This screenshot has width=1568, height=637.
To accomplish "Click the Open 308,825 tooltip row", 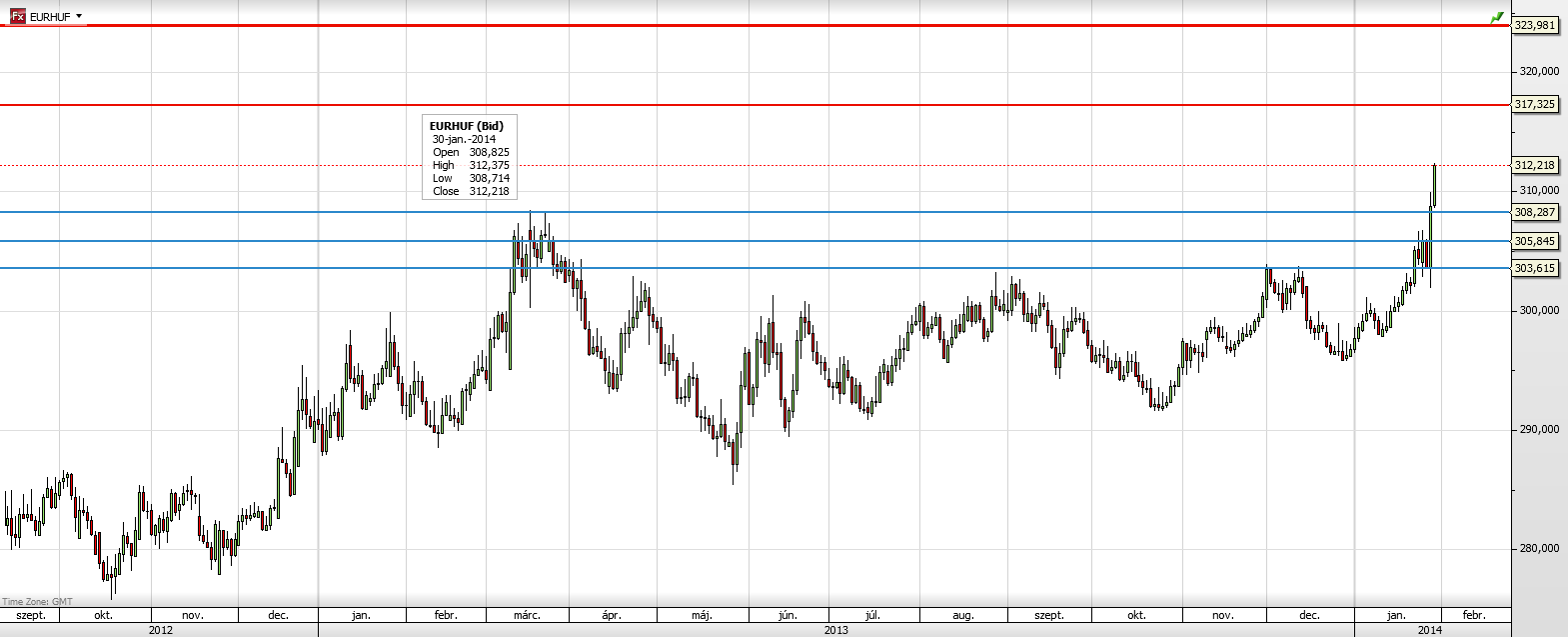I will pyautogui.click(x=471, y=152).
